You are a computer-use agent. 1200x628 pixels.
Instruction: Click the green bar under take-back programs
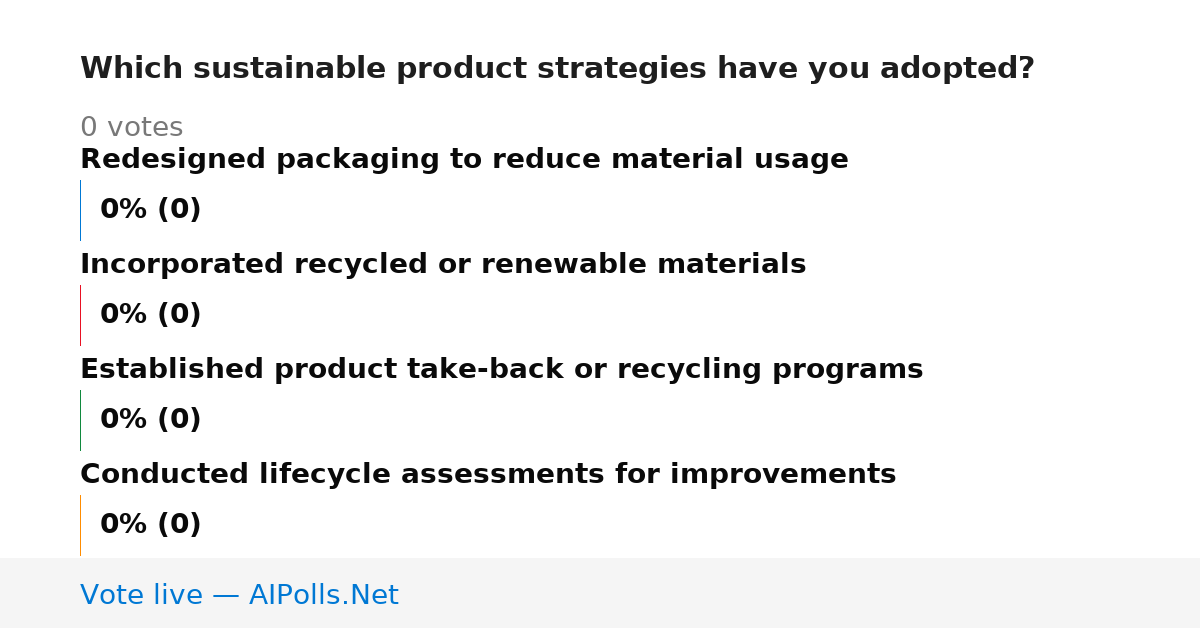coord(80,420)
